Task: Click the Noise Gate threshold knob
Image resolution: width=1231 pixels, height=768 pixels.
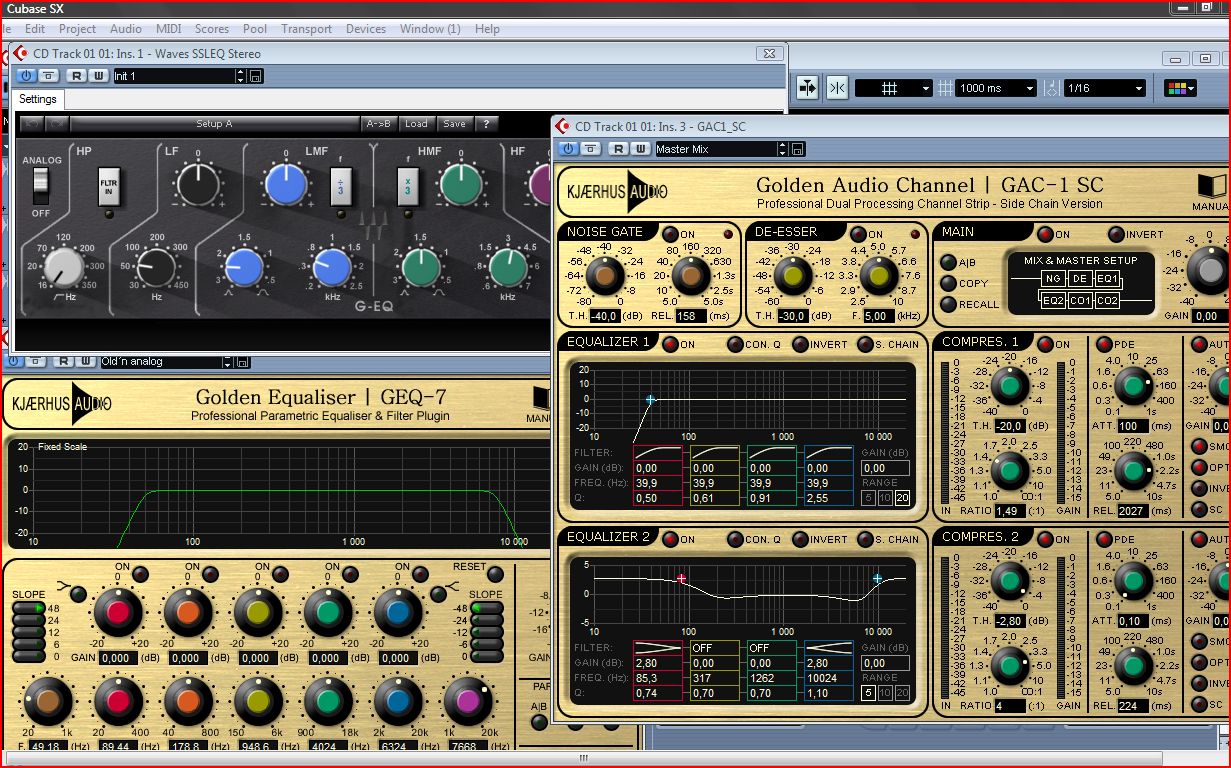Action: tap(605, 276)
